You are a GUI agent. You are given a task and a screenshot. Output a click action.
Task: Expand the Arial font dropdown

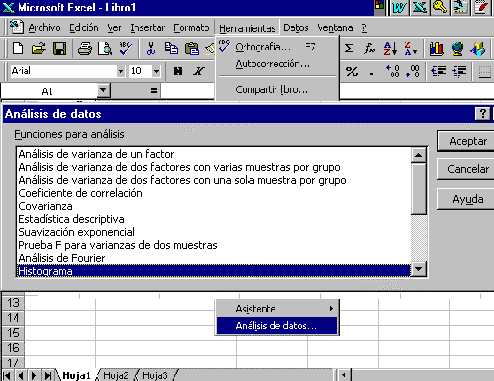[121, 71]
